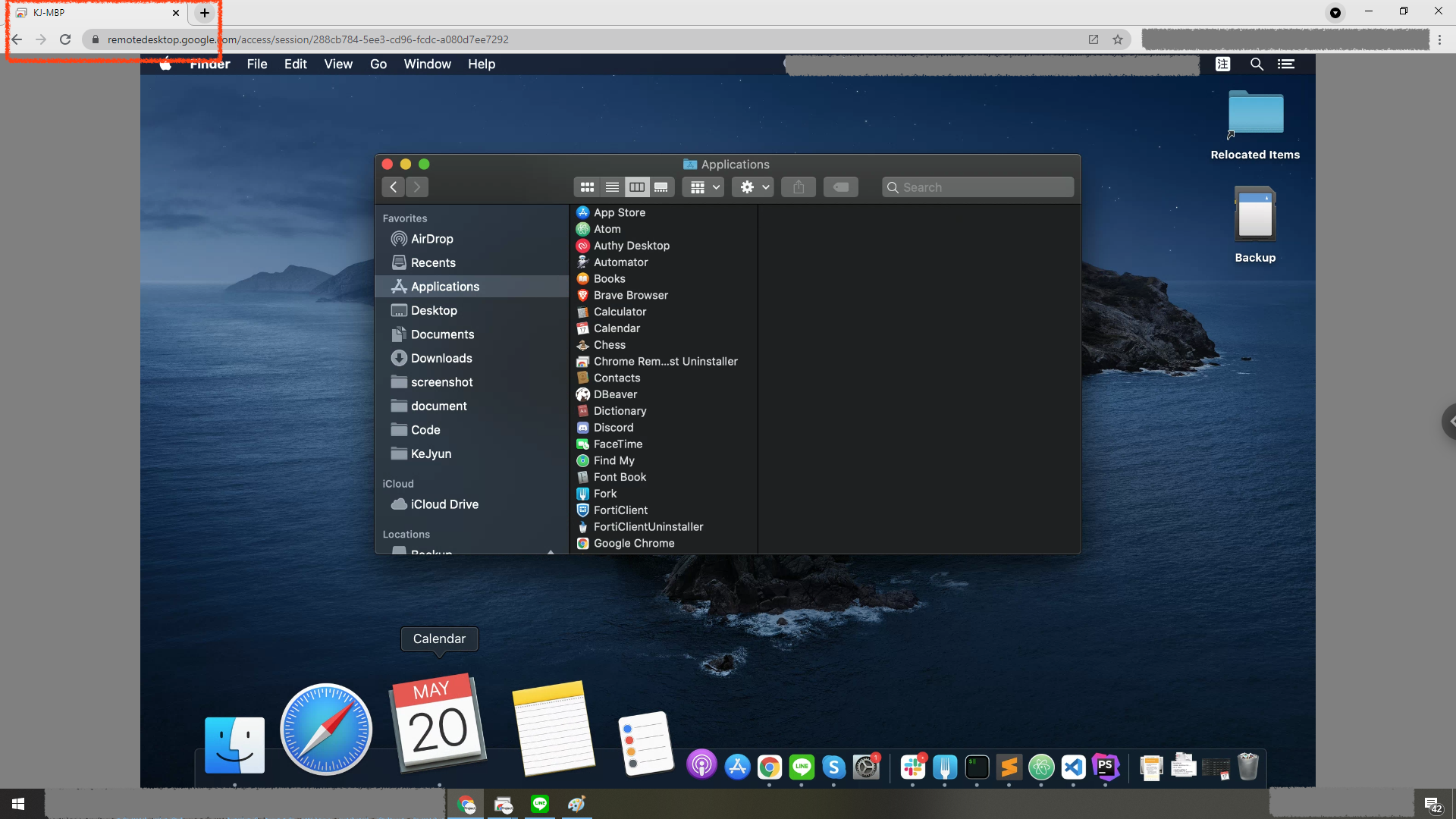Select the Downloads folder

point(441,357)
